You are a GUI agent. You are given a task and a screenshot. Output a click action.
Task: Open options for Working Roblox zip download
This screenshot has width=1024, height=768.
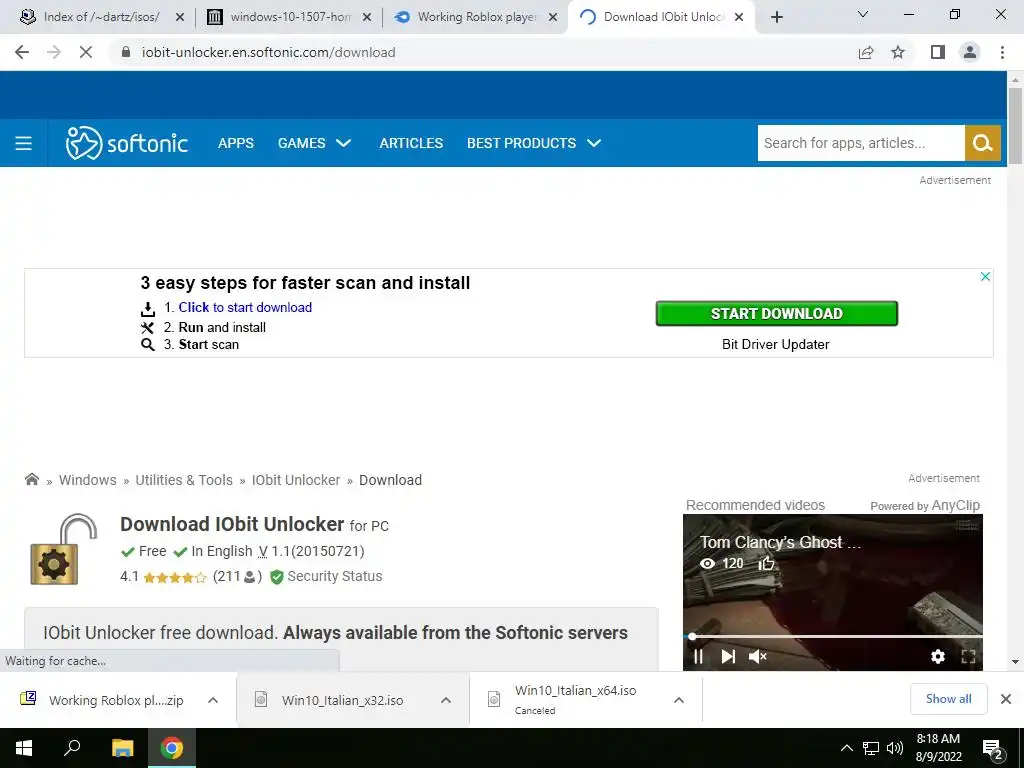click(x=213, y=700)
